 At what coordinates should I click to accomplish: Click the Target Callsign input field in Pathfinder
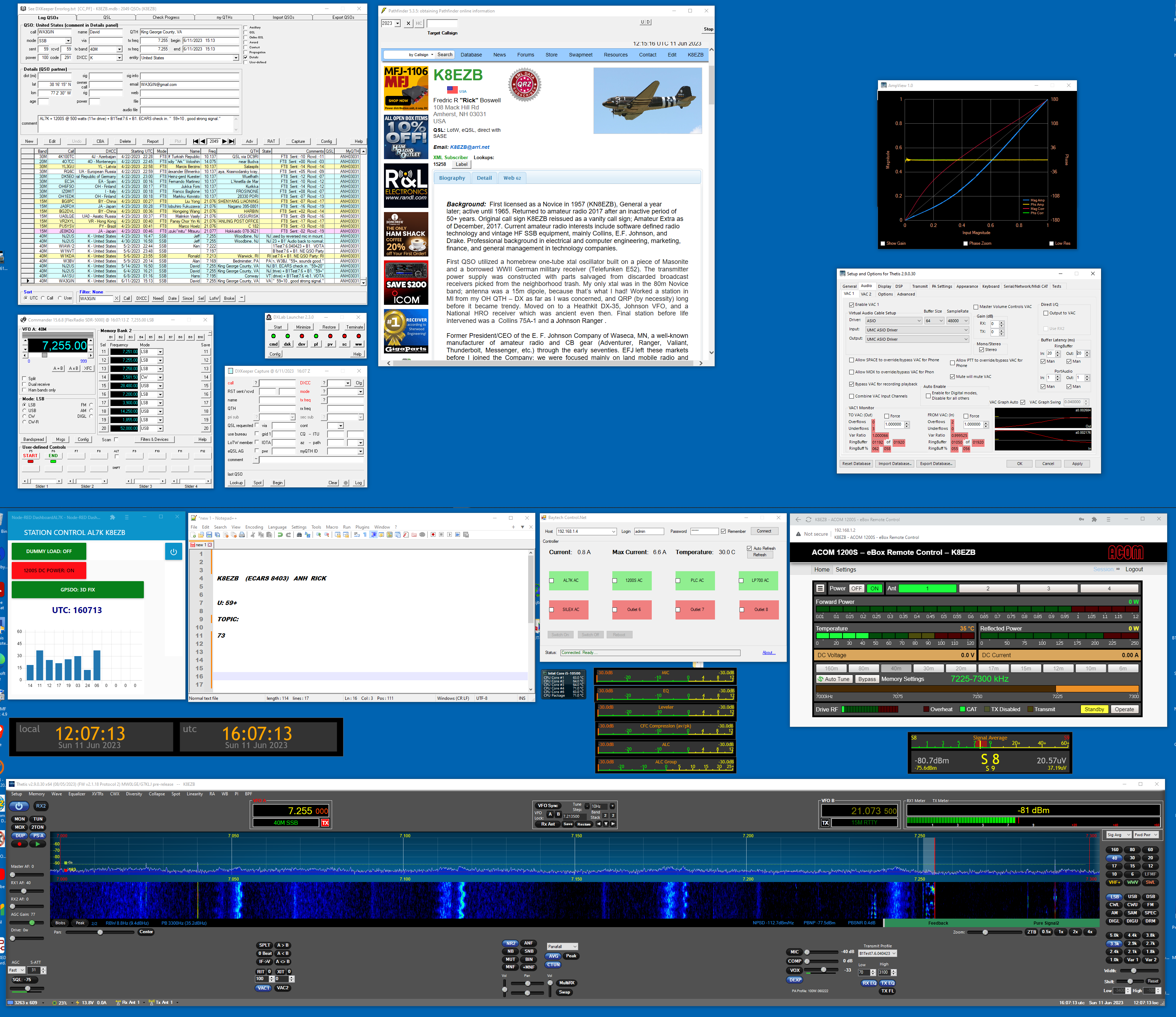[x=441, y=23]
